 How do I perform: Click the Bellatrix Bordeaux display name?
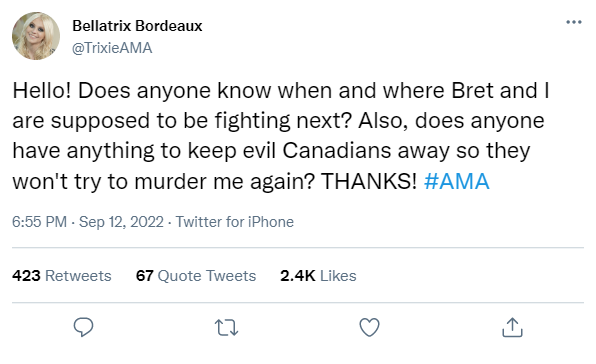(x=137, y=26)
